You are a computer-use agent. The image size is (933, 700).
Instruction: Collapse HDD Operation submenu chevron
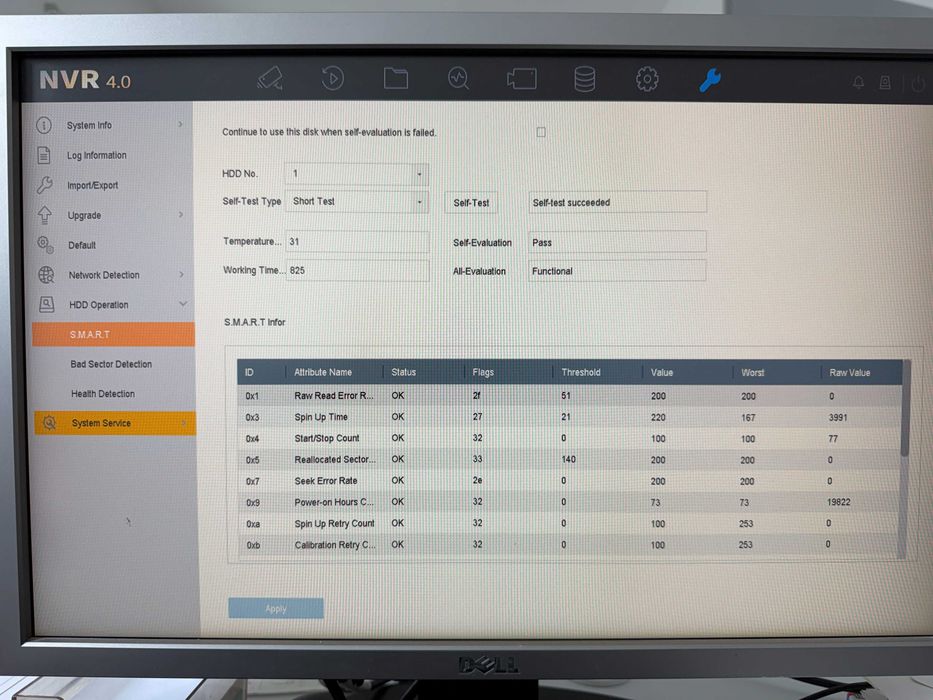click(x=183, y=304)
